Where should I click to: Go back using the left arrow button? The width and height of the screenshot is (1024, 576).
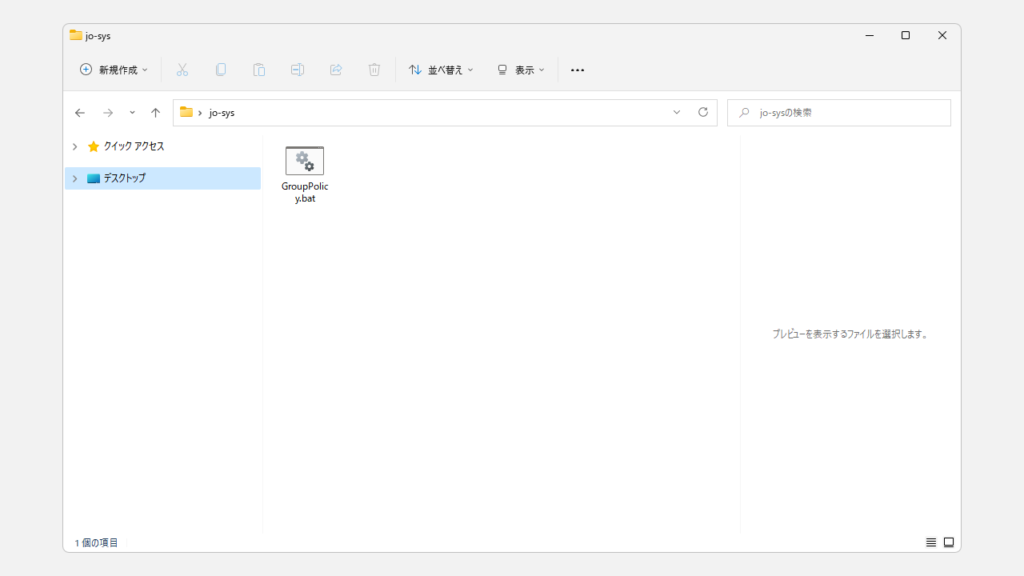(80, 113)
